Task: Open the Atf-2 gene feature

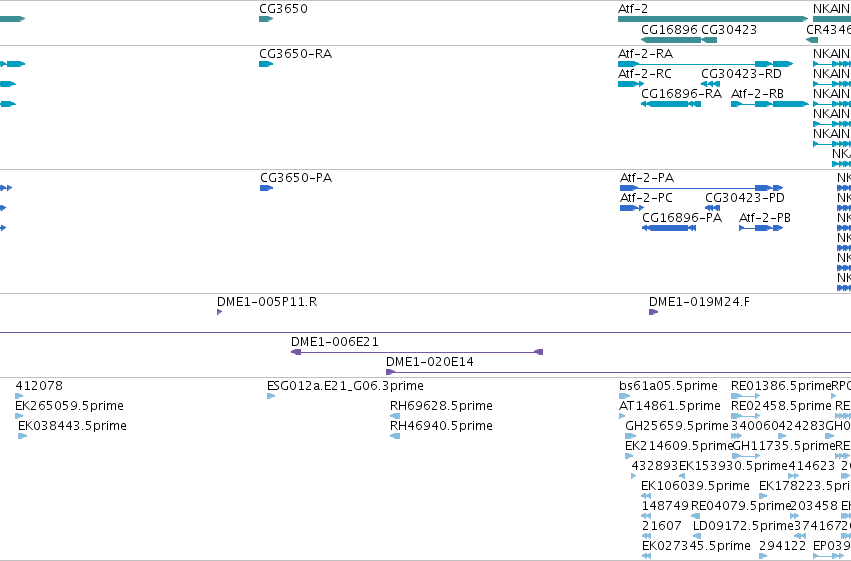Action: [x=713, y=19]
